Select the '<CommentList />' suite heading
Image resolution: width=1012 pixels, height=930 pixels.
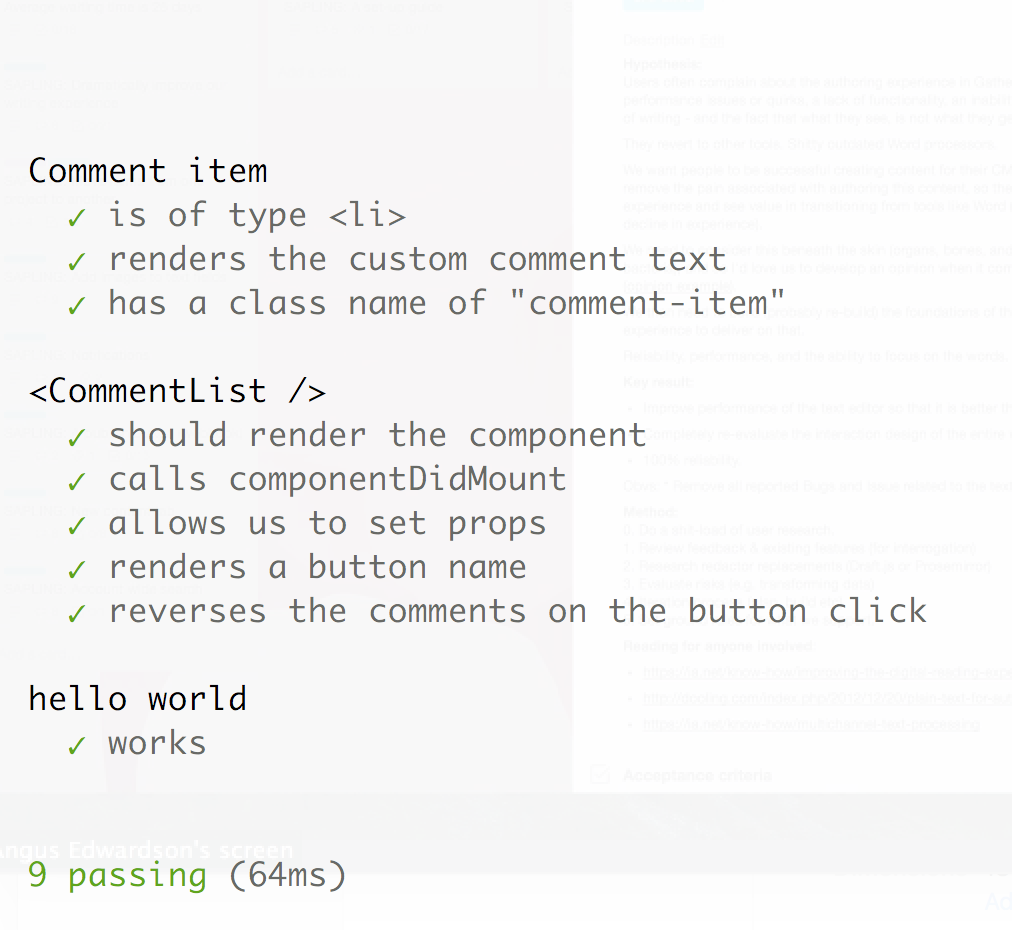click(x=177, y=391)
